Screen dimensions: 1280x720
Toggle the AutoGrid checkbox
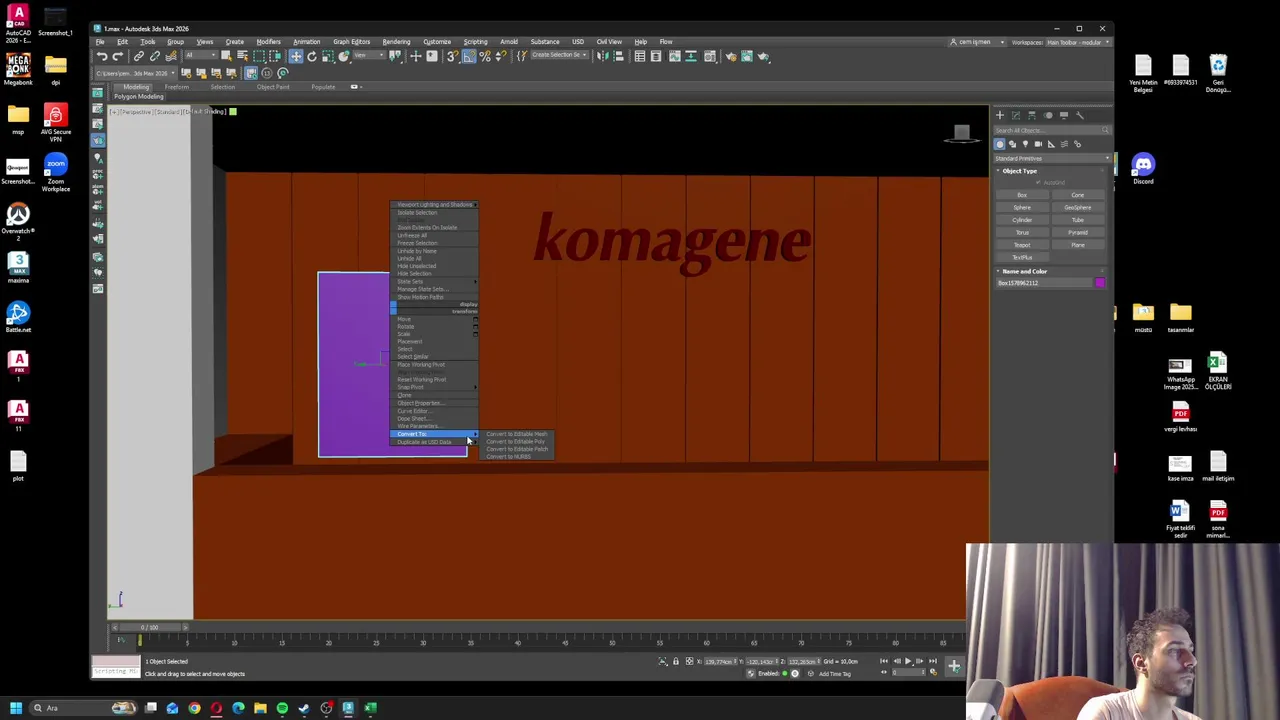[1038, 182]
